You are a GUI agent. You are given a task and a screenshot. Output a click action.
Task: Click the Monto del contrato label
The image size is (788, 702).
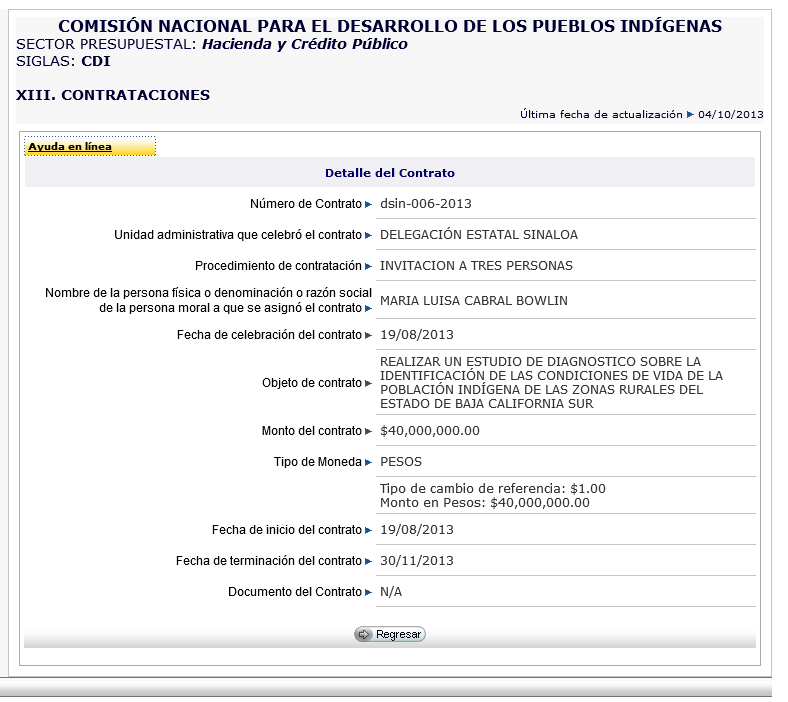(312, 431)
